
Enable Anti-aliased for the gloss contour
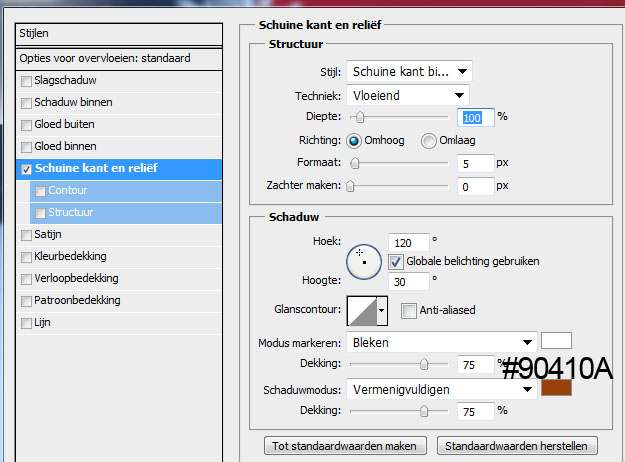(x=409, y=311)
